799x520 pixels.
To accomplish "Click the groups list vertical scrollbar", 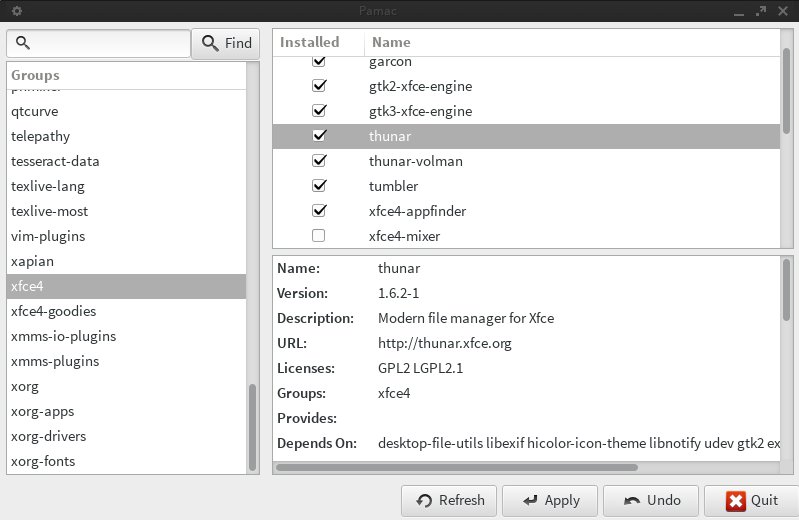I will click(x=252, y=427).
